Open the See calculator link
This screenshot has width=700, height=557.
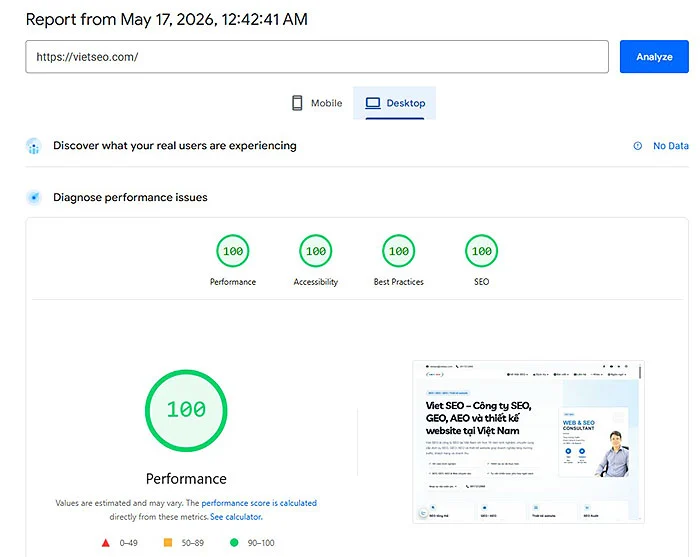pos(236,517)
